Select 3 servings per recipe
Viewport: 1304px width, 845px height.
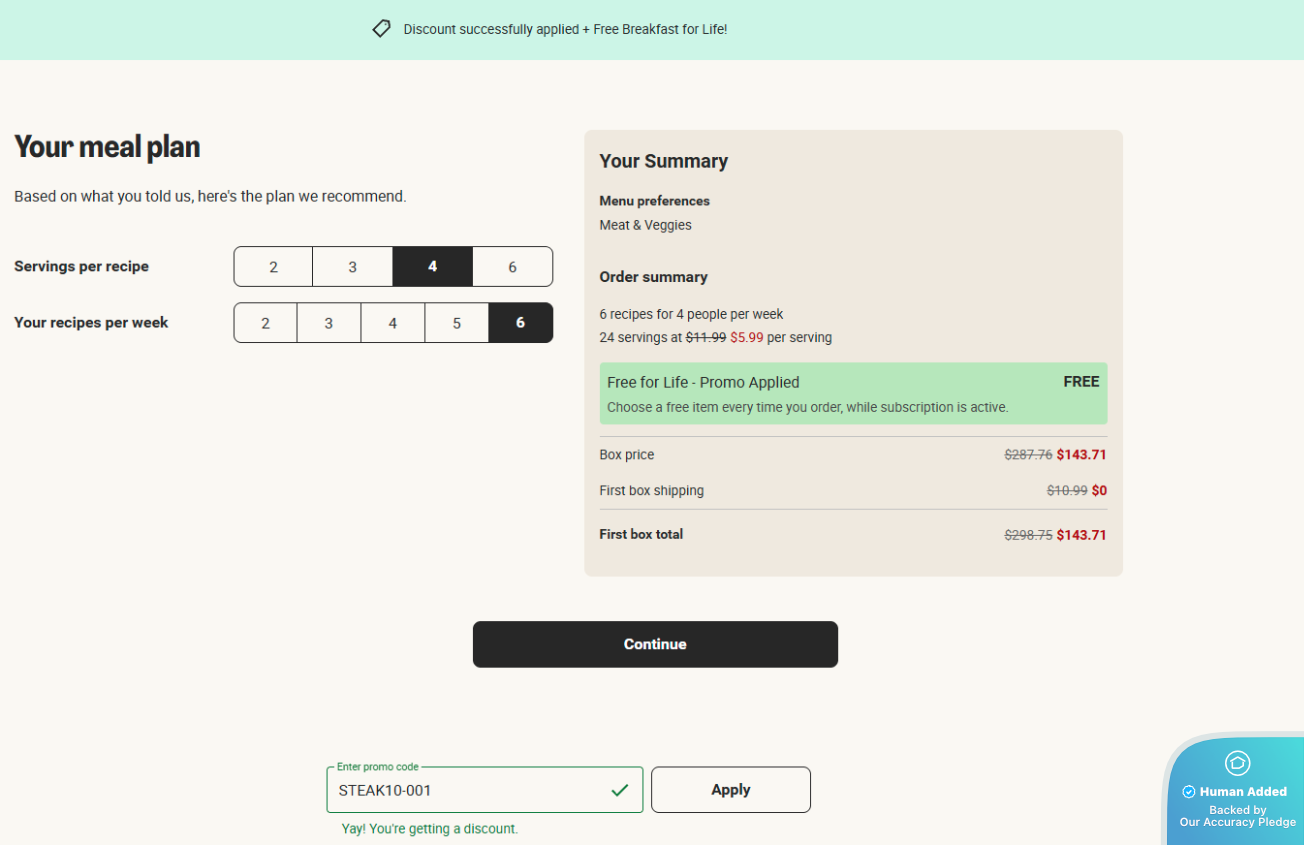point(352,267)
